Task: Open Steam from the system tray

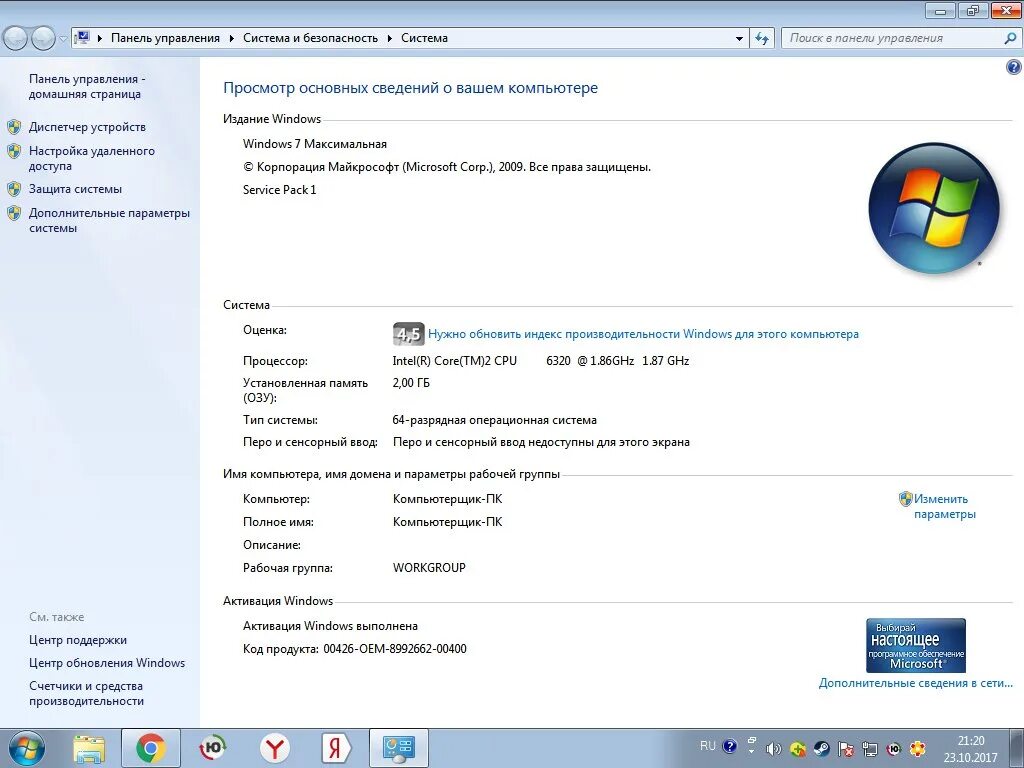Action: [822, 748]
